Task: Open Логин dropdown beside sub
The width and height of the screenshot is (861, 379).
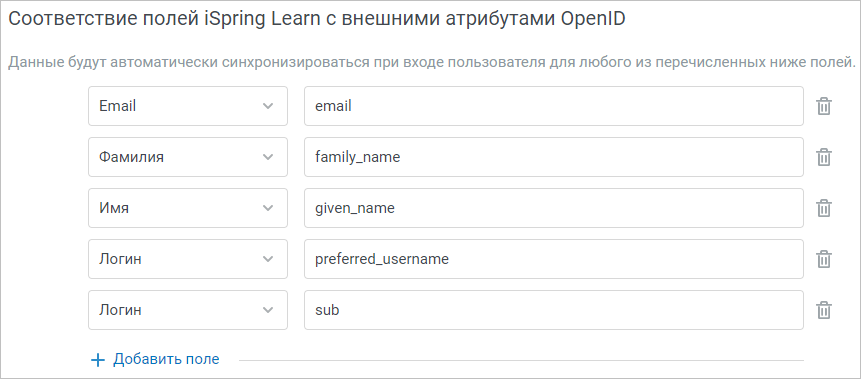Action: tap(188, 310)
